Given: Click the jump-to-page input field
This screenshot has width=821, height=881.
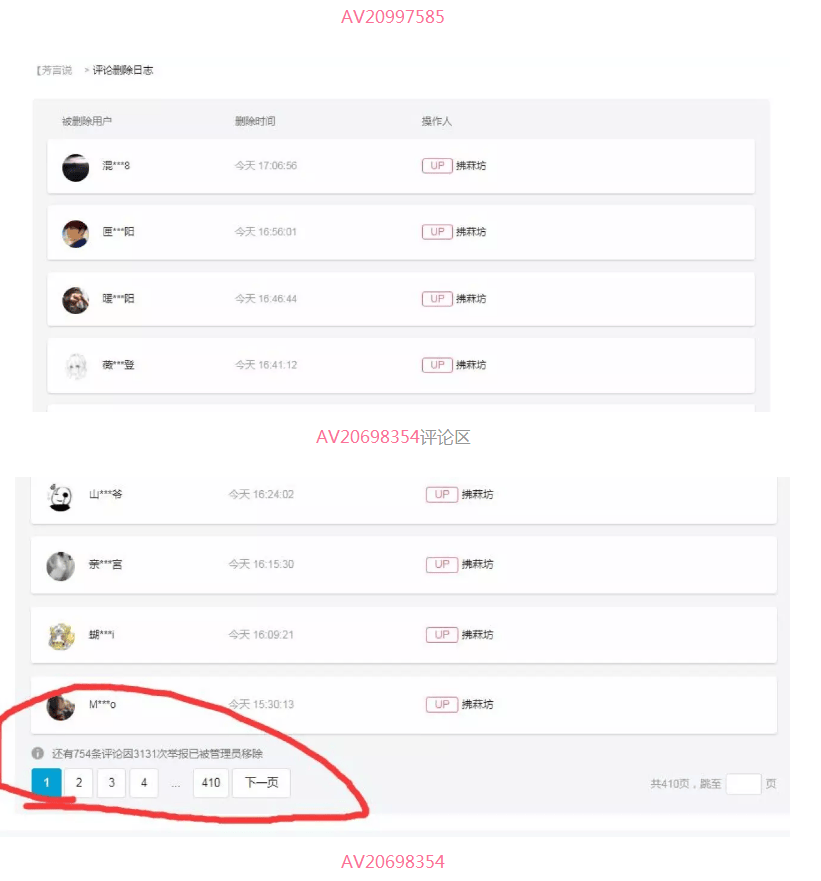Looking at the screenshot, I should tap(743, 784).
